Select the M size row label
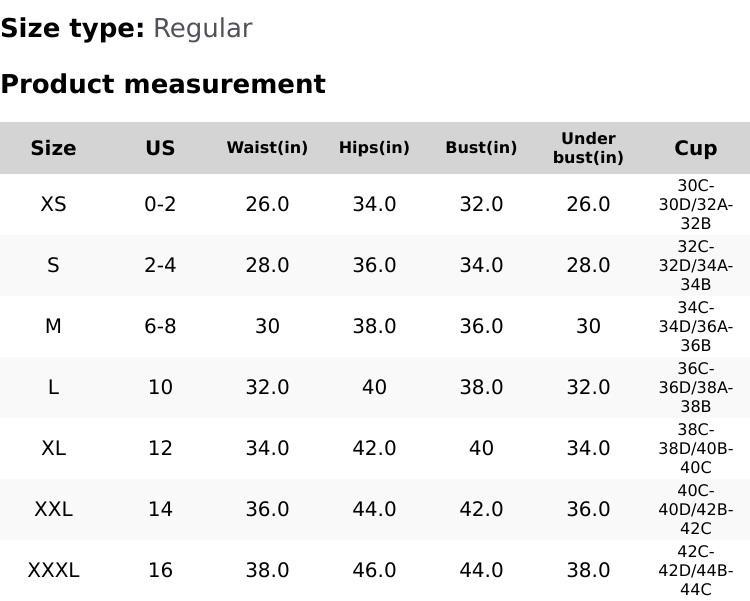Image resolution: width=750 pixels, height=601 pixels. [x=53, y=326]
